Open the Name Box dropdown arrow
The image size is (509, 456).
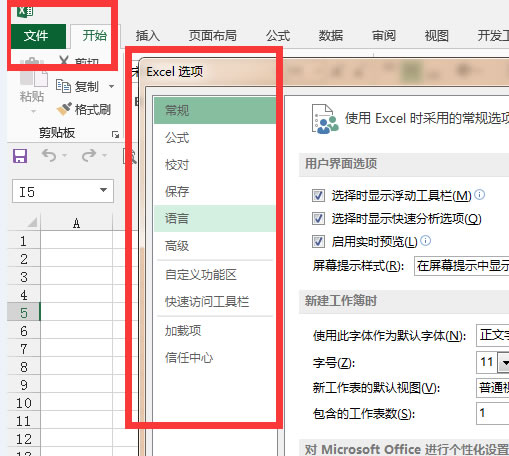pyautogui.click(x=103, y=190)
